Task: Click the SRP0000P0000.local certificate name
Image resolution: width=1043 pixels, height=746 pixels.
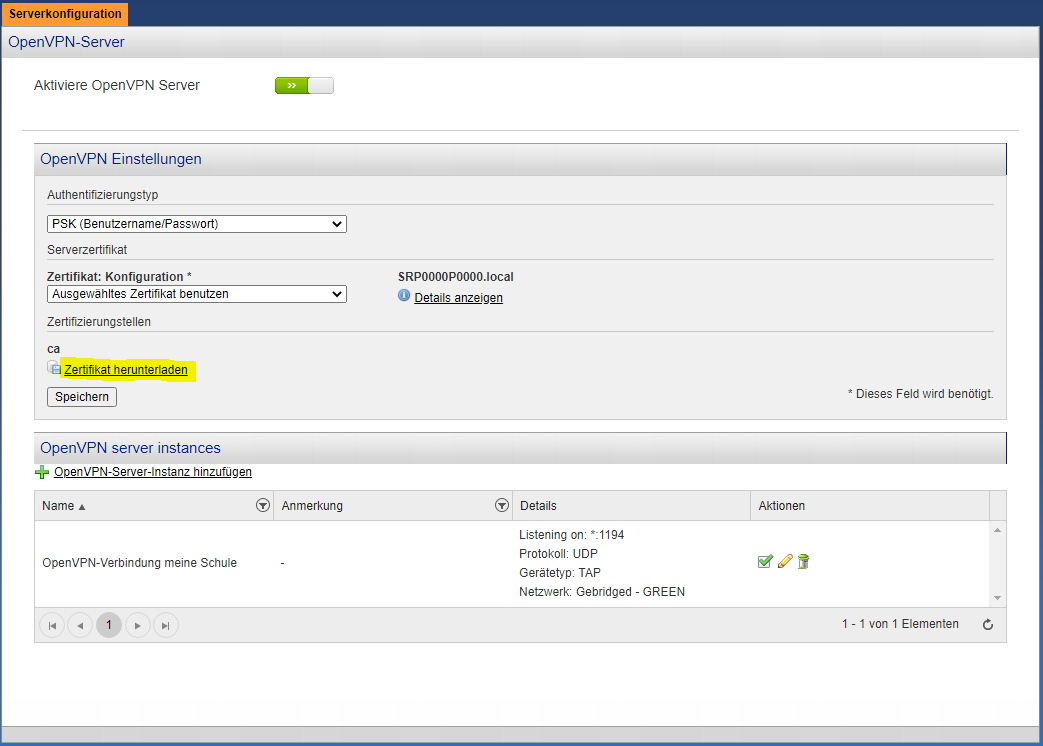Action: click(x=456, y=277)
